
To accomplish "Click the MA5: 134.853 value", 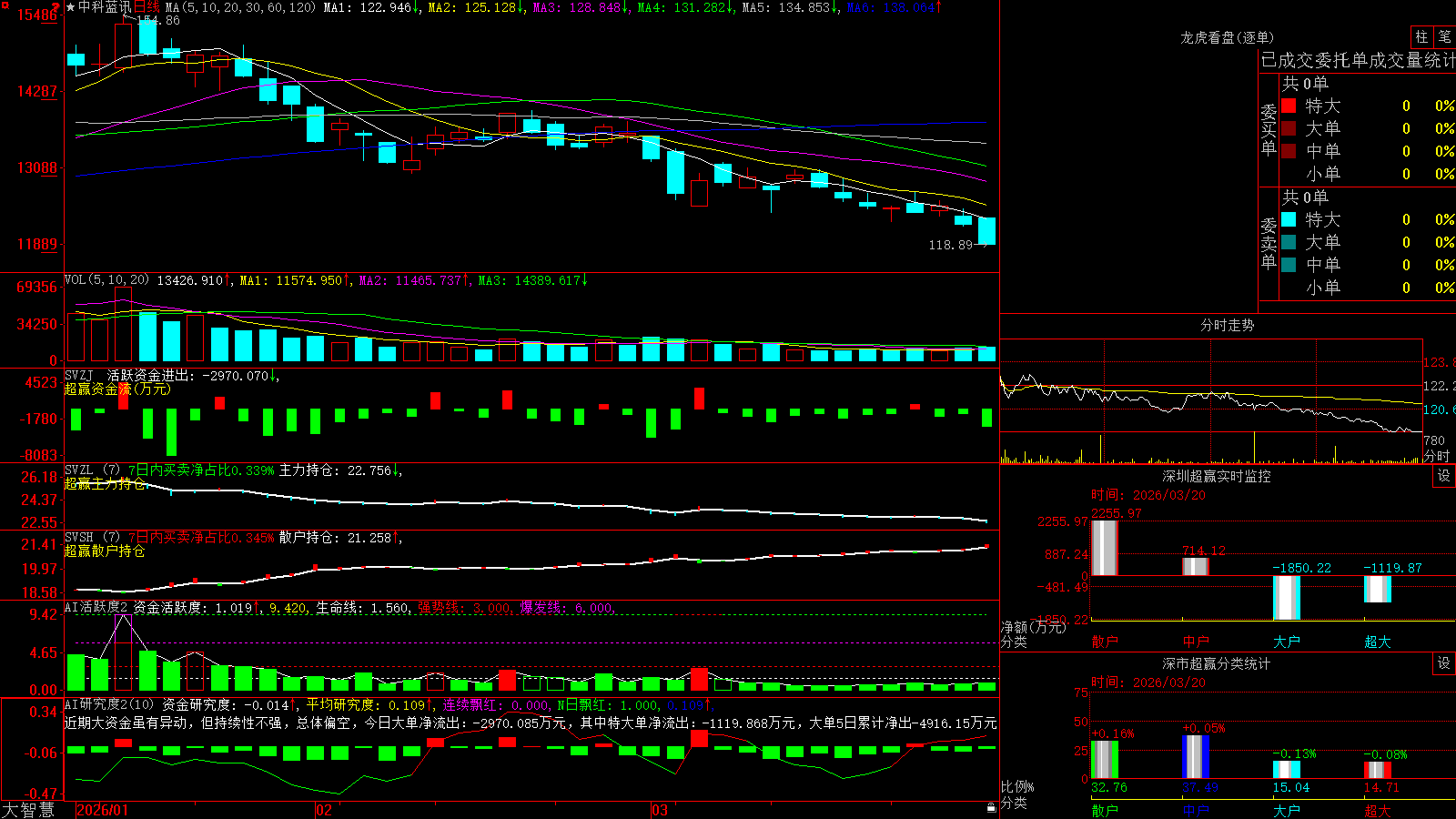I will (x=790, y=7).
